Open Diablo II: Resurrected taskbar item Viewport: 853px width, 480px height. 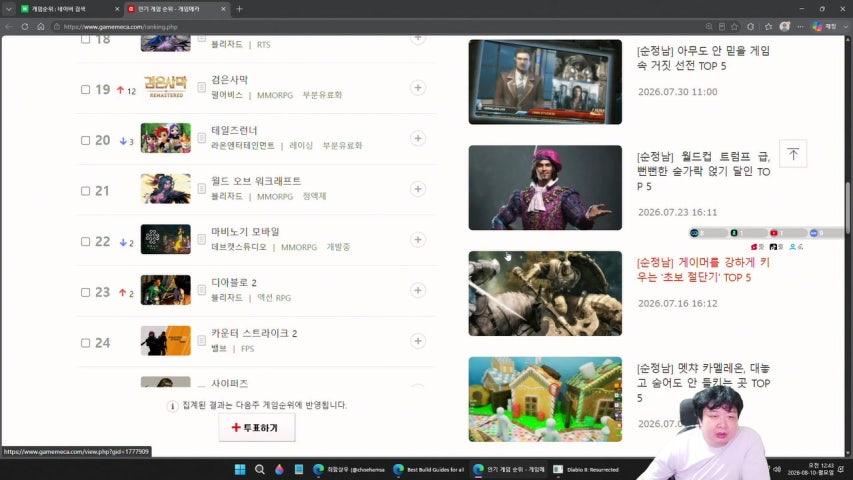point(586,469)
